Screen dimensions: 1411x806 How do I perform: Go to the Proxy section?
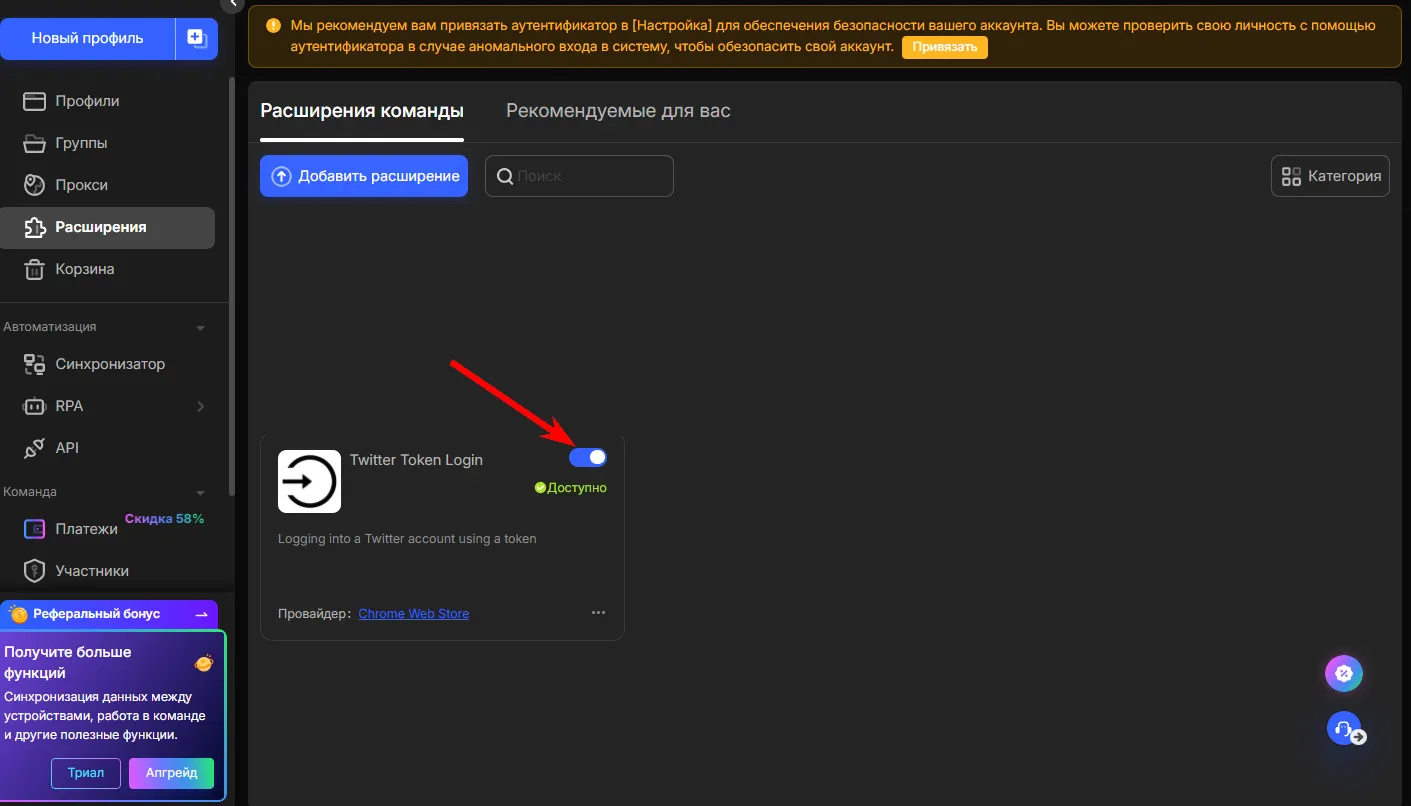[x=81, y=185]
